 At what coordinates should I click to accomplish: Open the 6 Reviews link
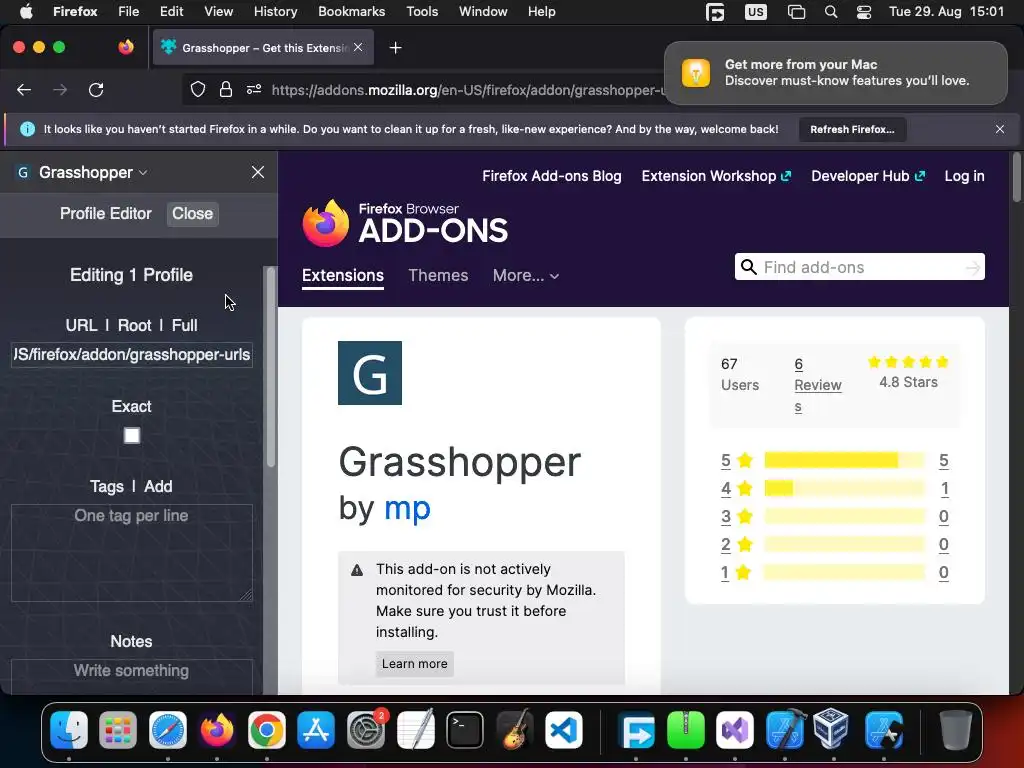818,385
